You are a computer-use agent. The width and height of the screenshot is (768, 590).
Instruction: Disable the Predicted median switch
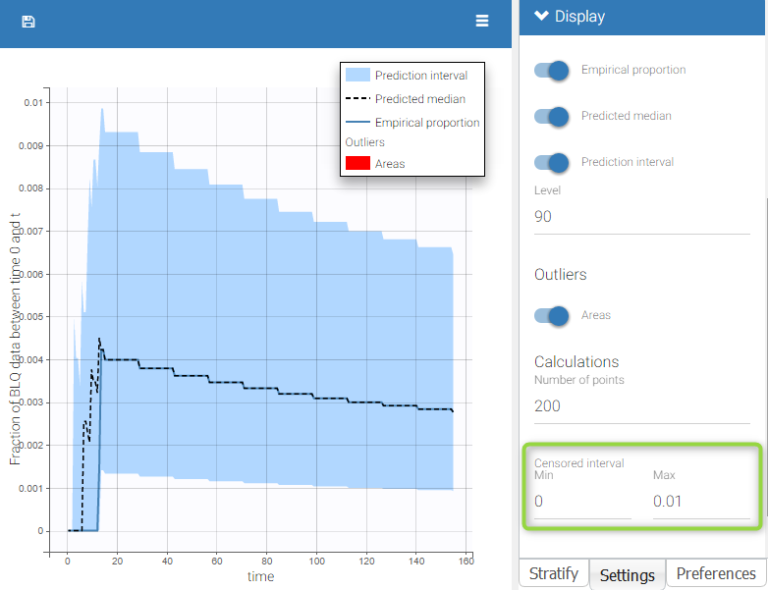coord(552,116)
